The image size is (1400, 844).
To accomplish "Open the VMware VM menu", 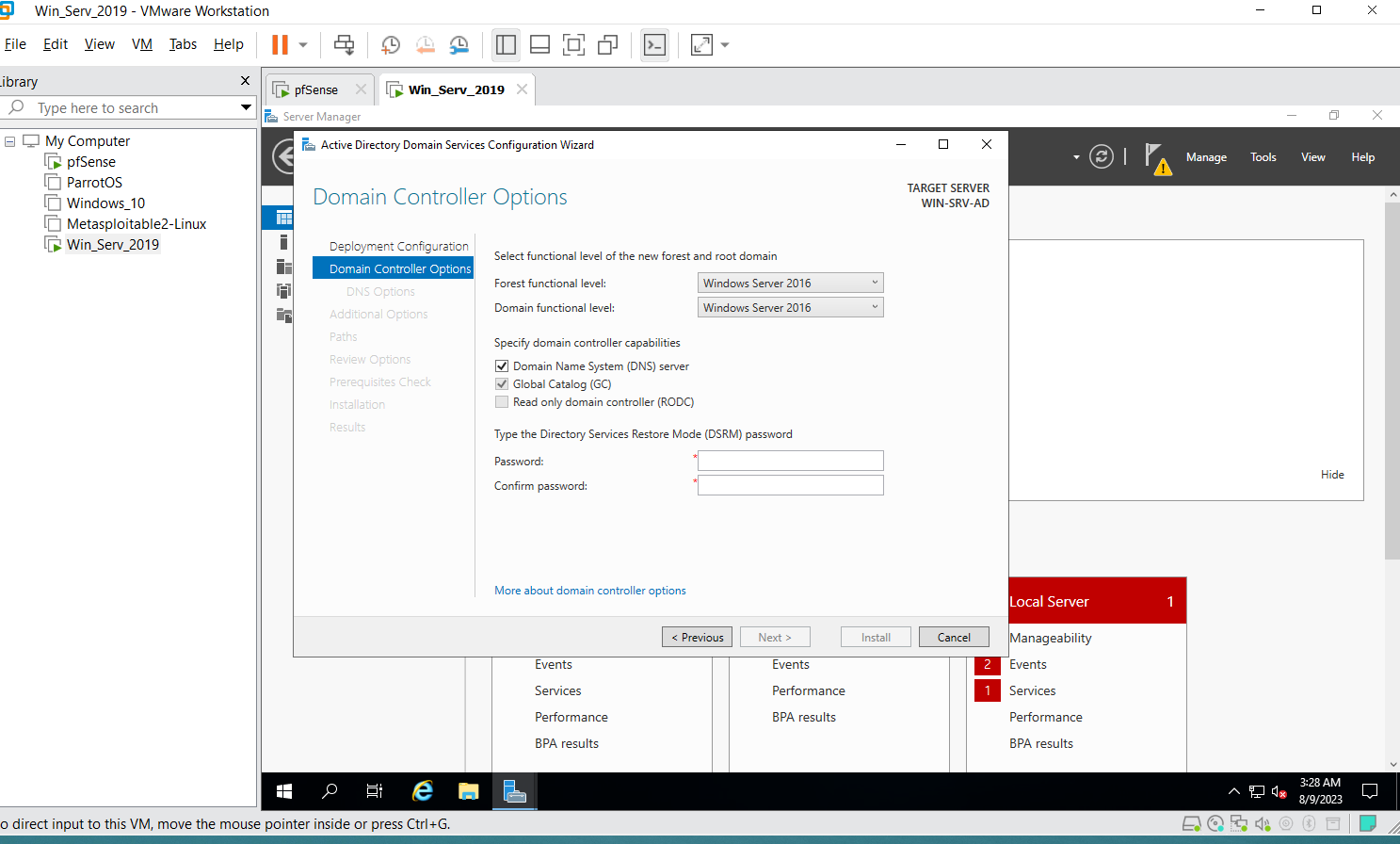I will point(142,44).
